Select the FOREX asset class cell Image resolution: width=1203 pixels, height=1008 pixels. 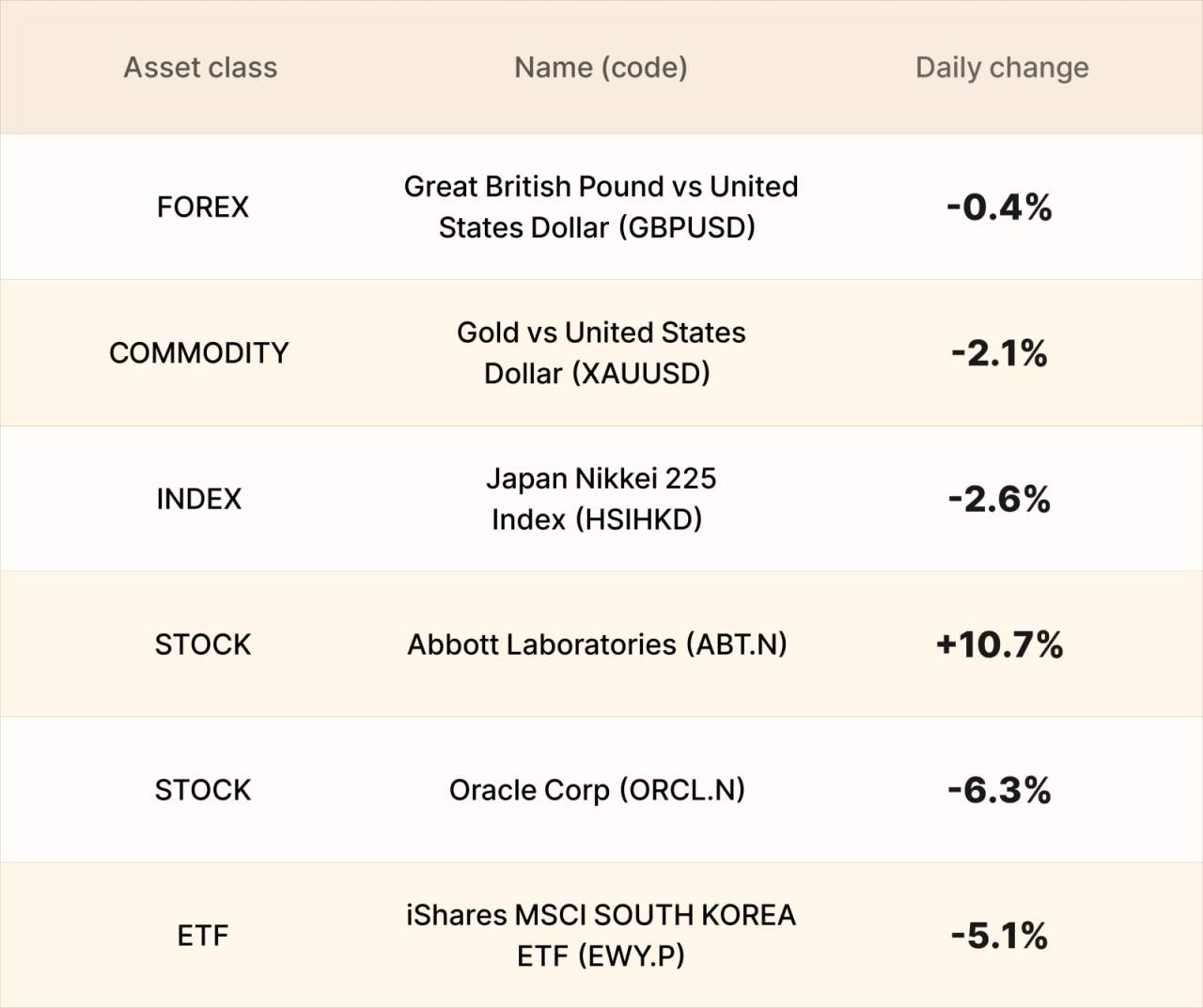coord(203,207)
